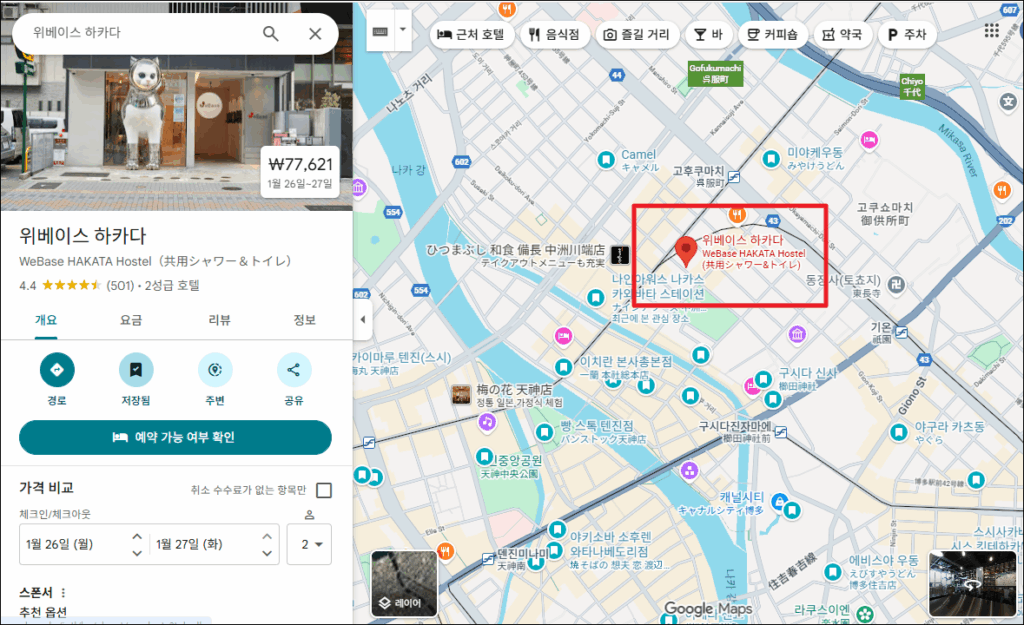This screenshot has width=1024, height=625.
Task: Select the 근처 호텔 filter chip
Action: (x=472, y=35)
